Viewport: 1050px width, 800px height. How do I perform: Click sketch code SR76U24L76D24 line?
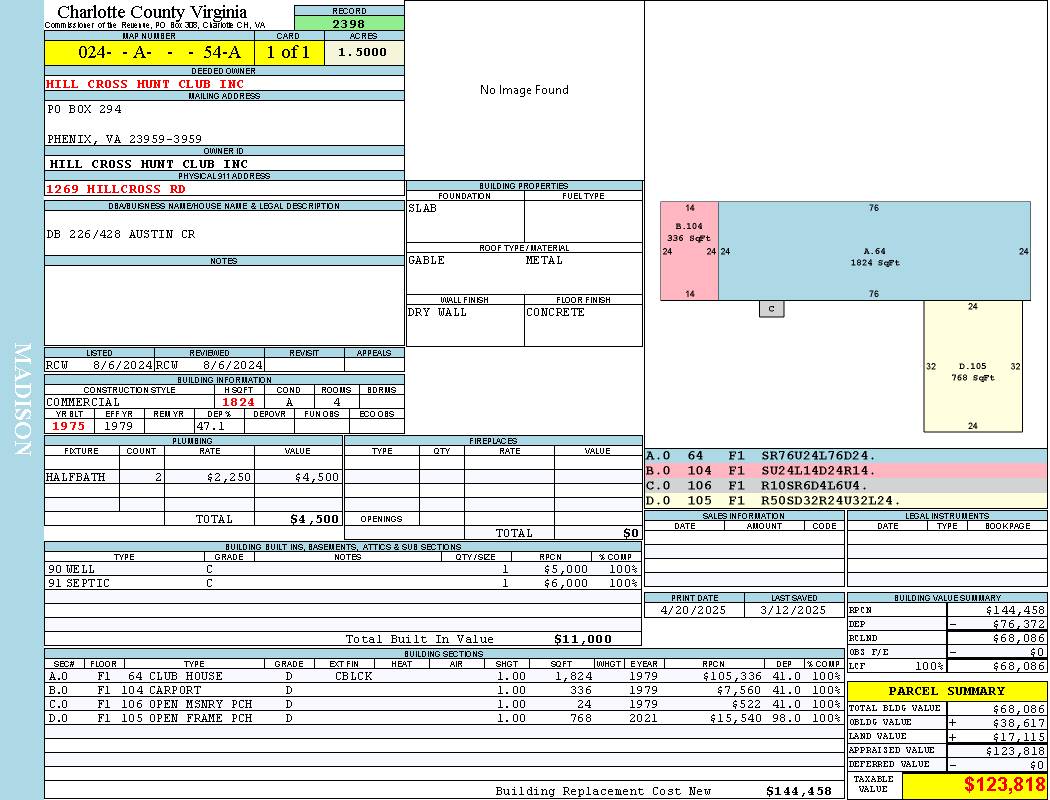846,456
